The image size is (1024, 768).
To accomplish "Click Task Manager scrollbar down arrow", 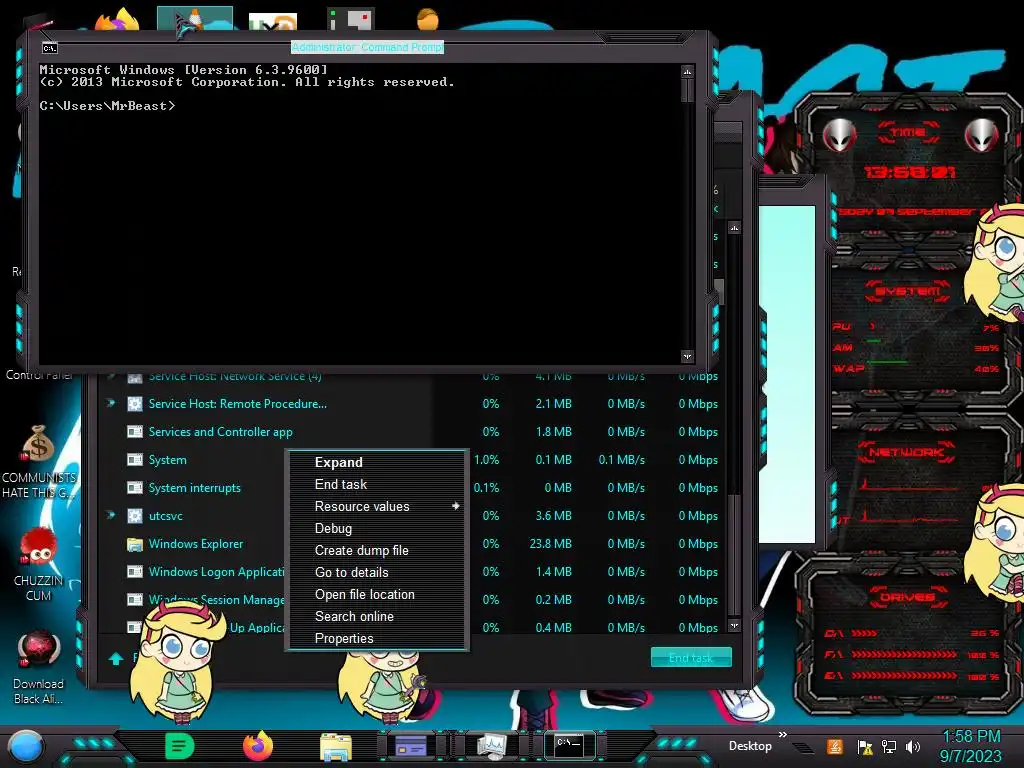I will [x=734, y=626].
